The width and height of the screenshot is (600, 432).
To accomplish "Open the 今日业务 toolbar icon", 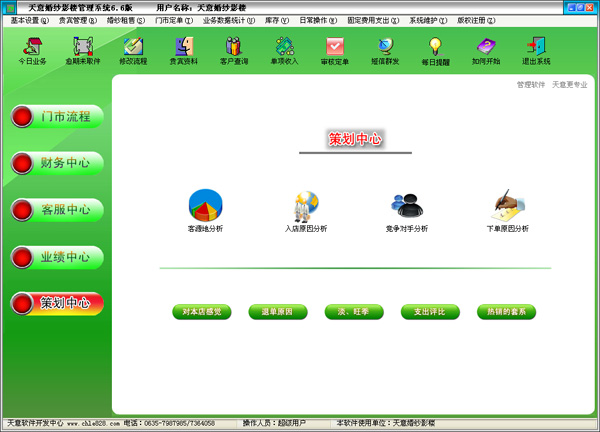I will [32, 46].
